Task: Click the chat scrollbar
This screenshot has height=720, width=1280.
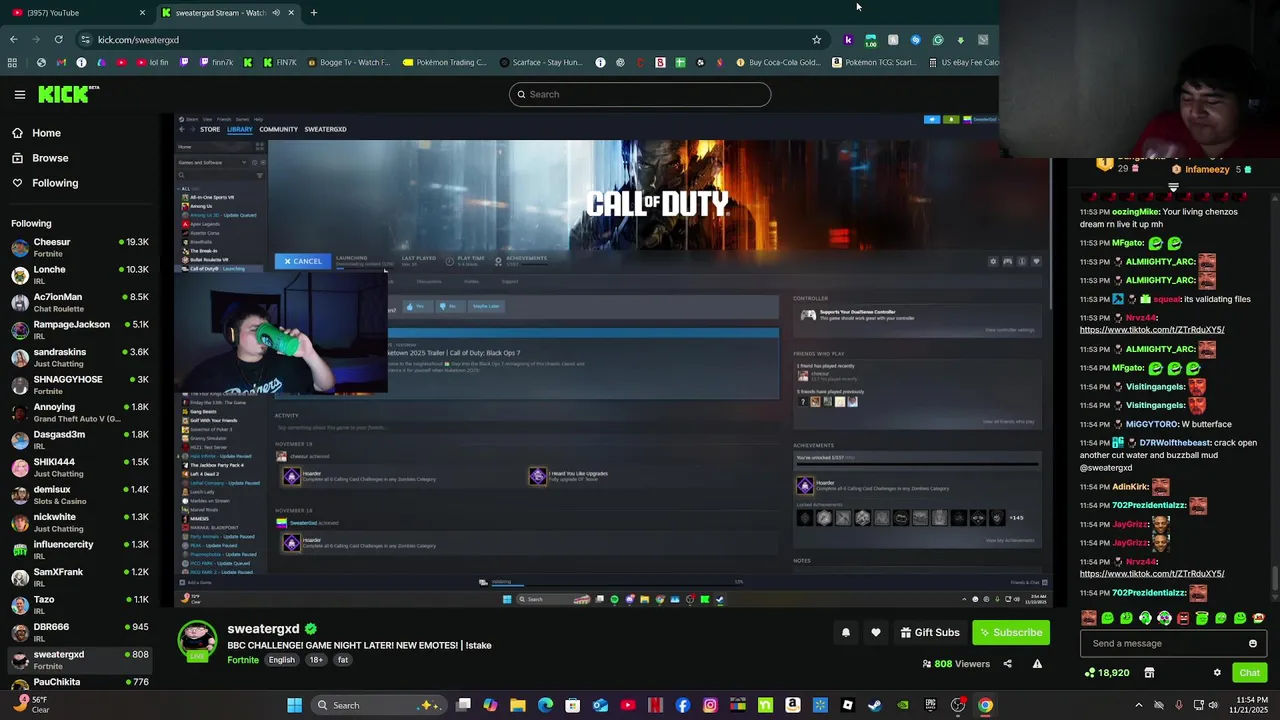Action: (1274, 578)
